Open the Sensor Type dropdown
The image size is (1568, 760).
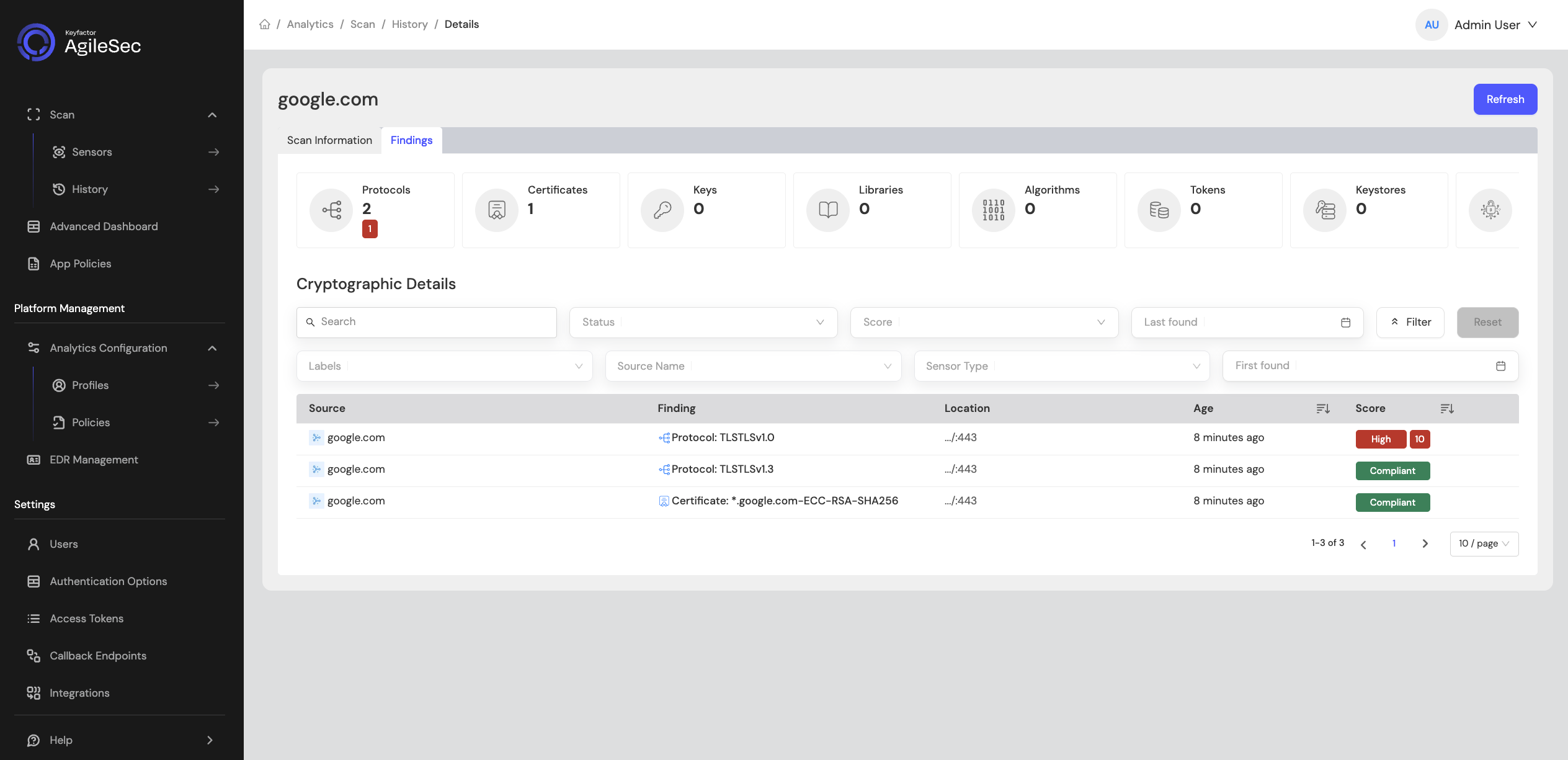(1062, 366)
